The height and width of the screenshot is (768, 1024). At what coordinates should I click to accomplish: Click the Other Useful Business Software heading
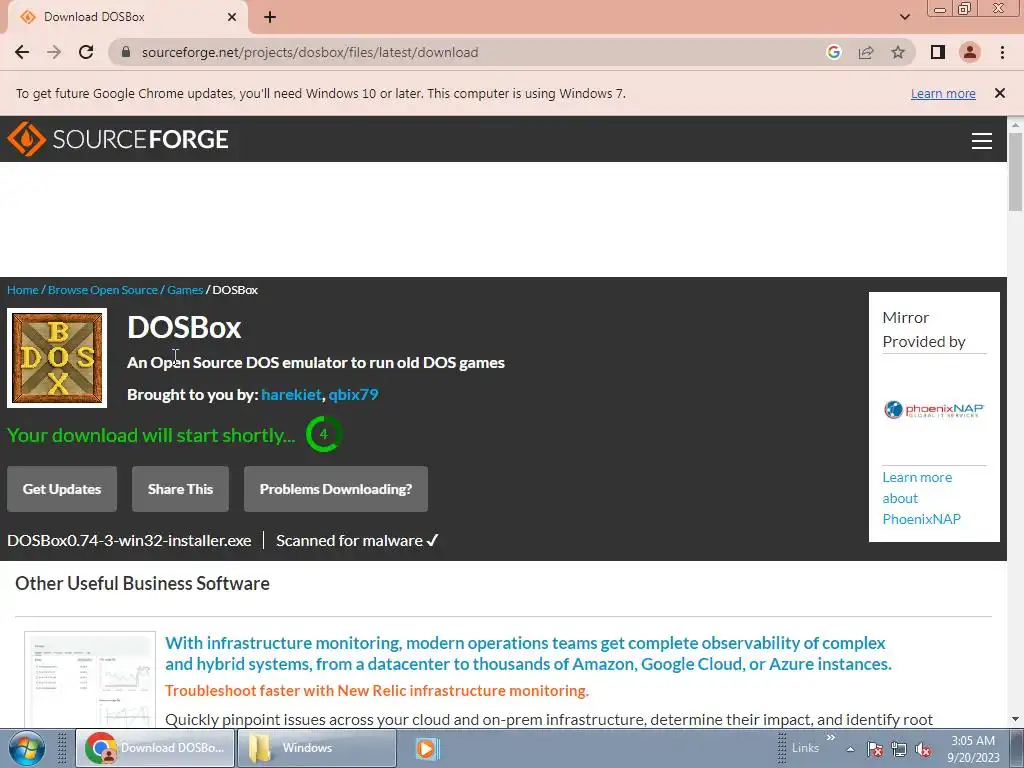[142, 584]
